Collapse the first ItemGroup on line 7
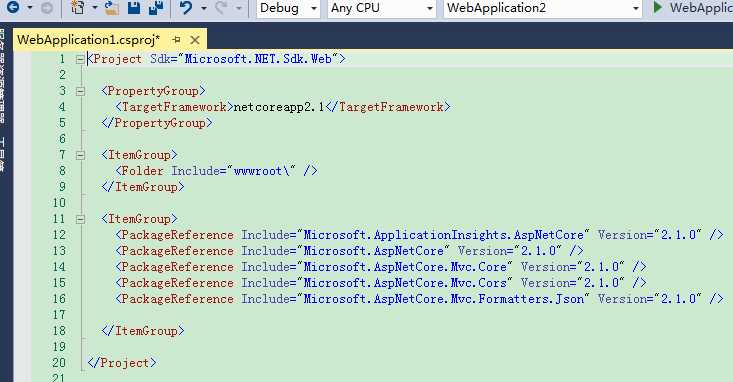Image resolution: width=733 pixels, height=382 pixels. (x=80, y=155)
